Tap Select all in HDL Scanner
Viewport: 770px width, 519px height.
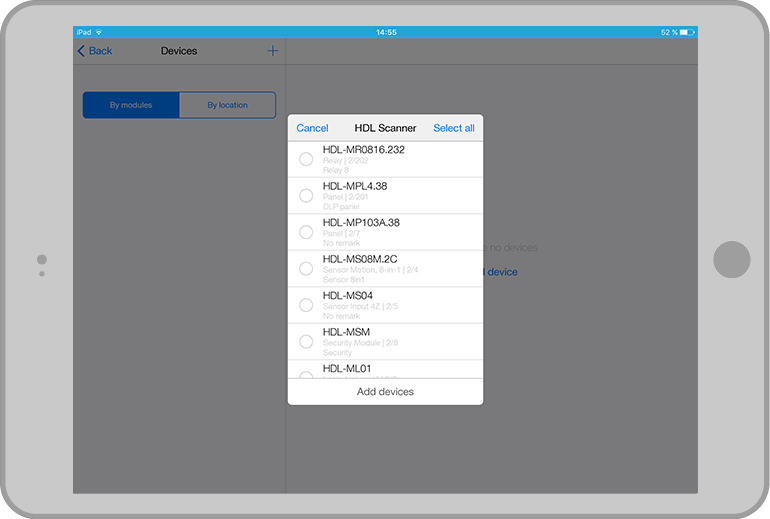454,128
